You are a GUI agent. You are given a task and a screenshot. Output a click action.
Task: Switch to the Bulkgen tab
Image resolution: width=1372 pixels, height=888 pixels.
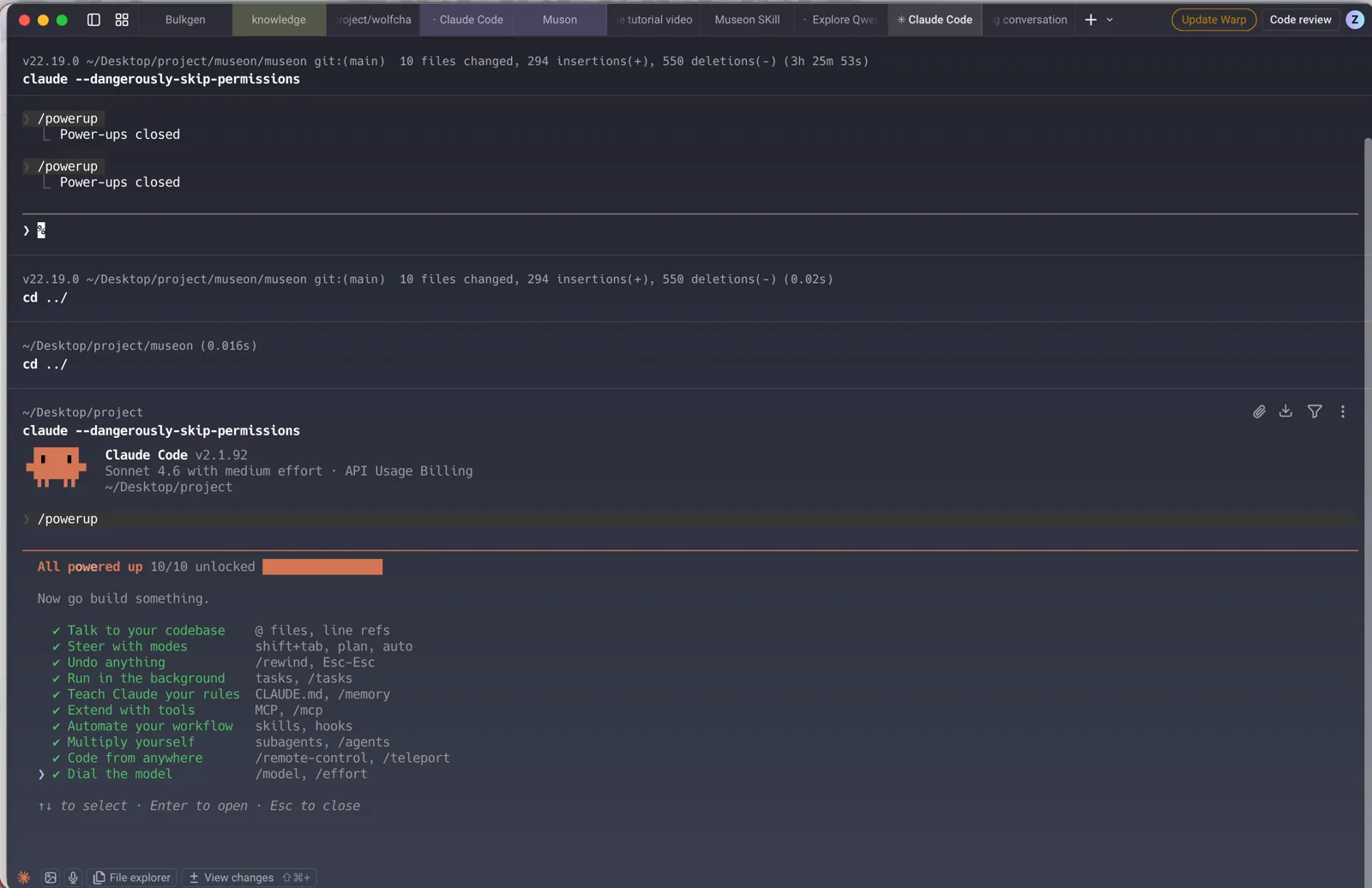[185, 20]
